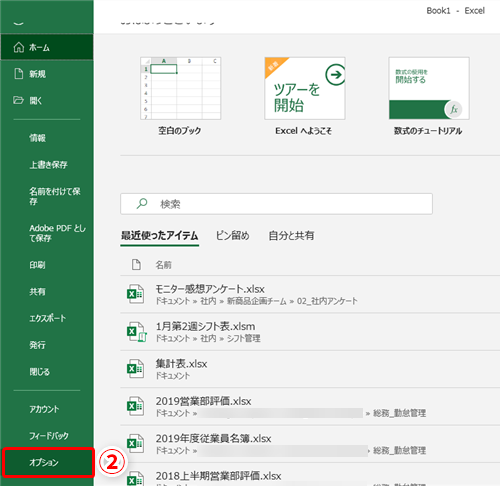Open フィードバック in the menu

click(x=49, y=436)
